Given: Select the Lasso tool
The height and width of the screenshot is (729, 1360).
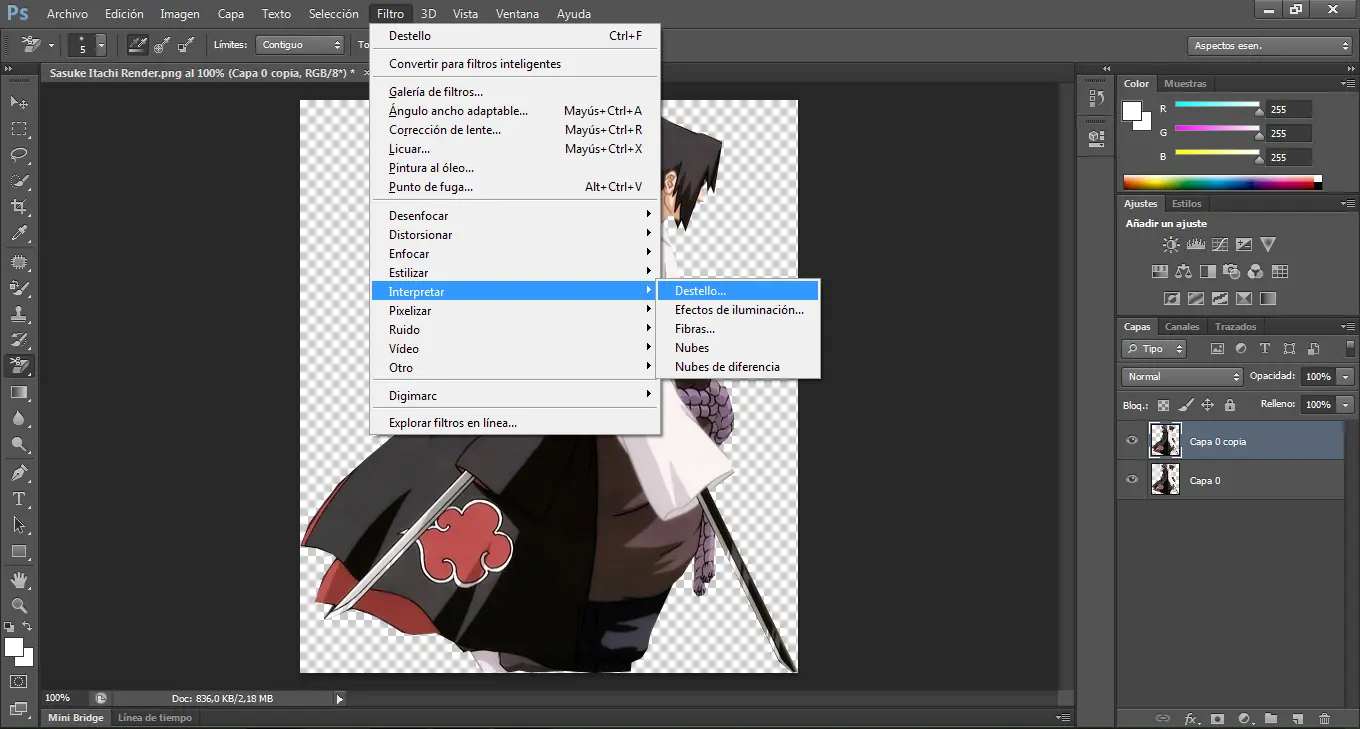Looking at the screenshot, I should 18,155.
